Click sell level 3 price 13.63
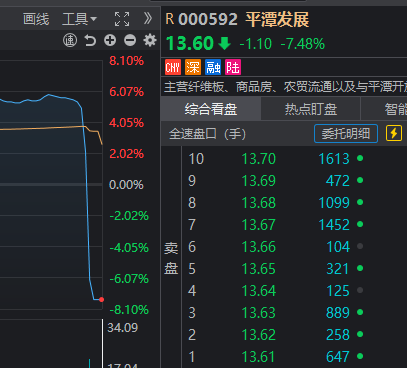The height and width of the screenshot is (368, 407). [x=259, y=313]
